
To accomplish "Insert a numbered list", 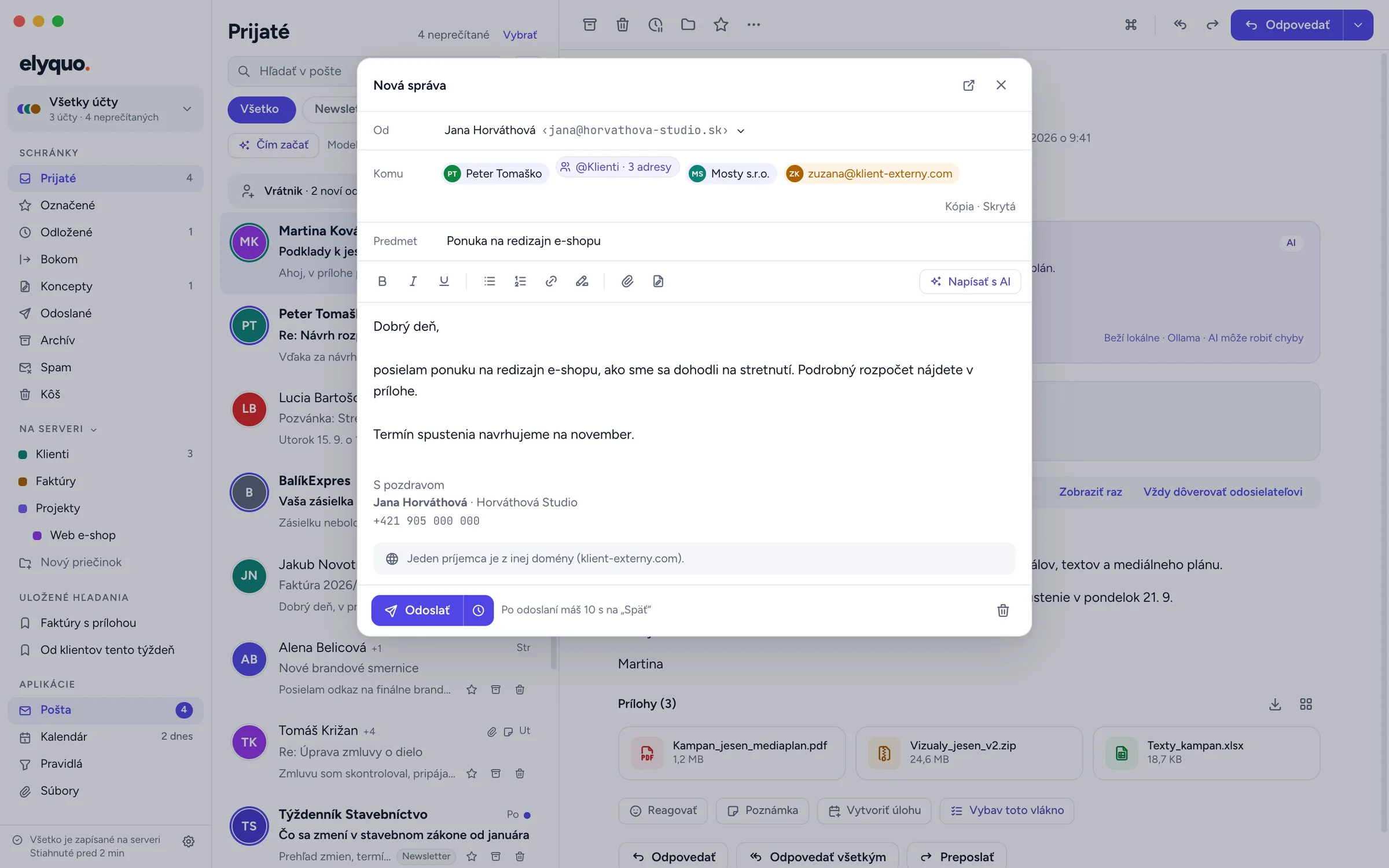I will [x=520, y=281].
